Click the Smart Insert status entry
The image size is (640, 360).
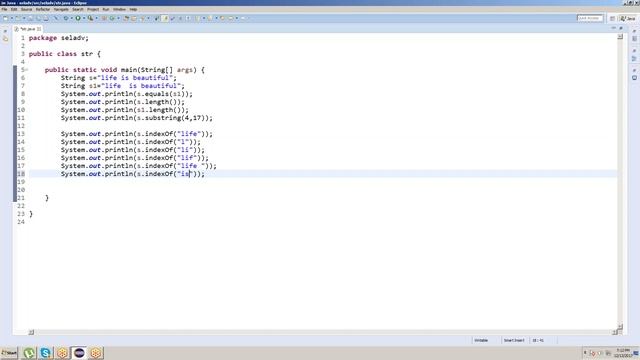pos(514,340)
